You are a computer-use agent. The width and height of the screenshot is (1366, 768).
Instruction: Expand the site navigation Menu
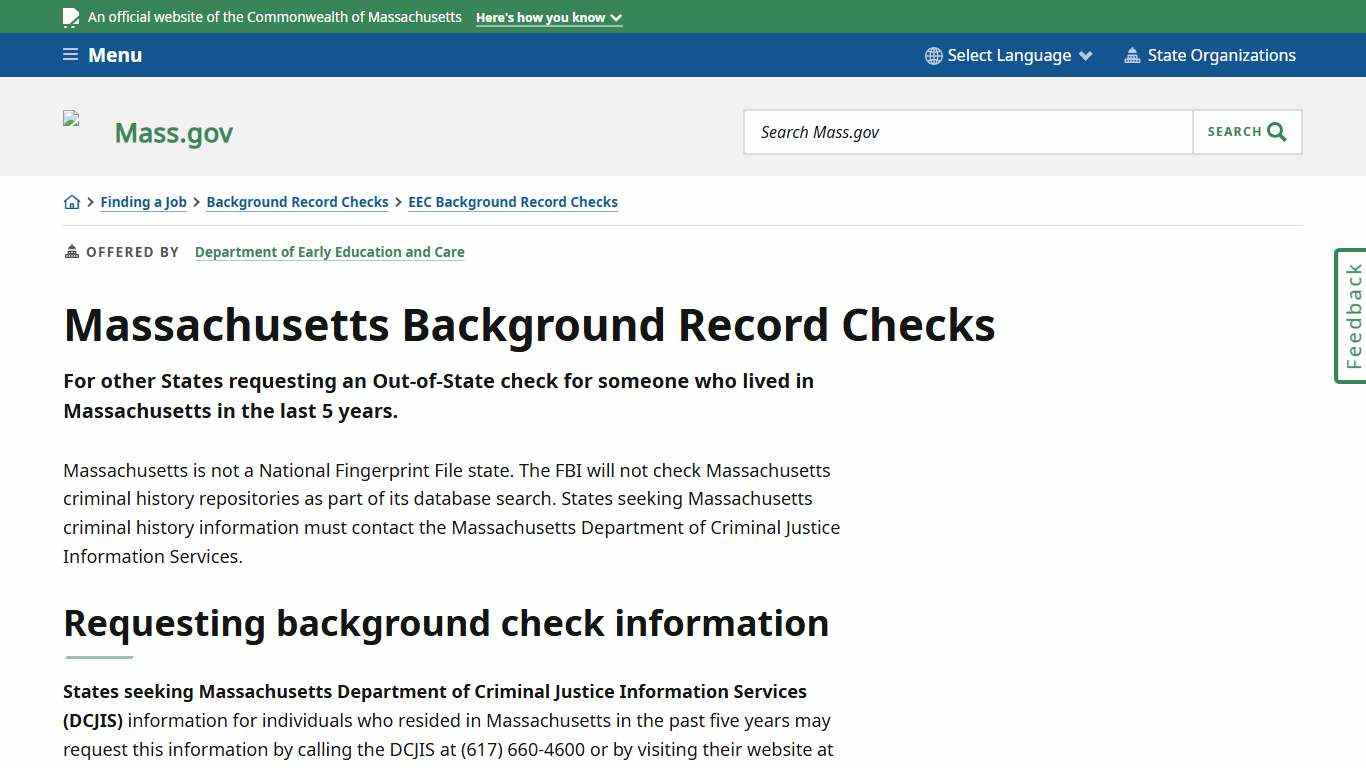101,54
